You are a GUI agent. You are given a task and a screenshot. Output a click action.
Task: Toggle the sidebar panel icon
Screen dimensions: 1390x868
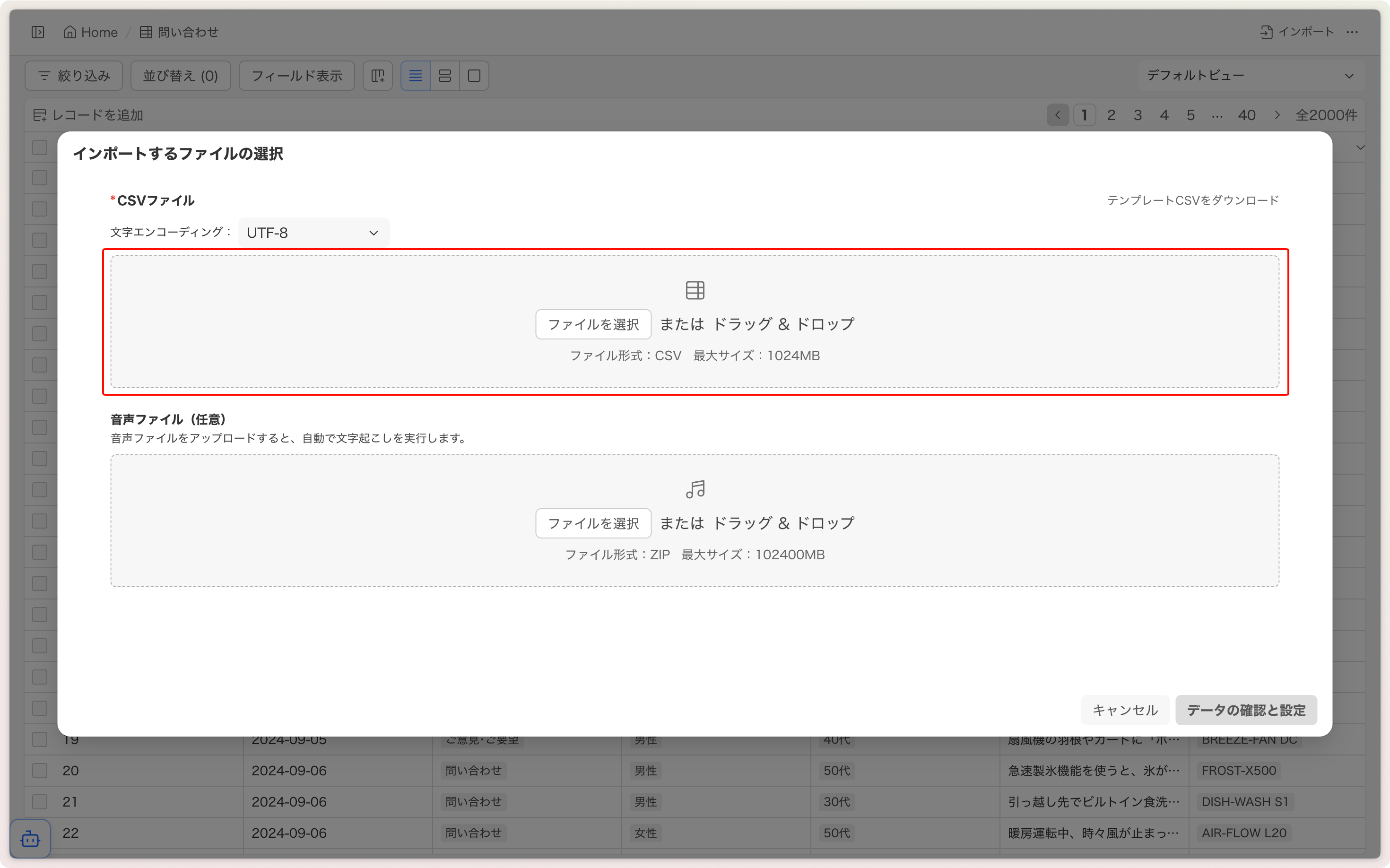click(38, 32)
